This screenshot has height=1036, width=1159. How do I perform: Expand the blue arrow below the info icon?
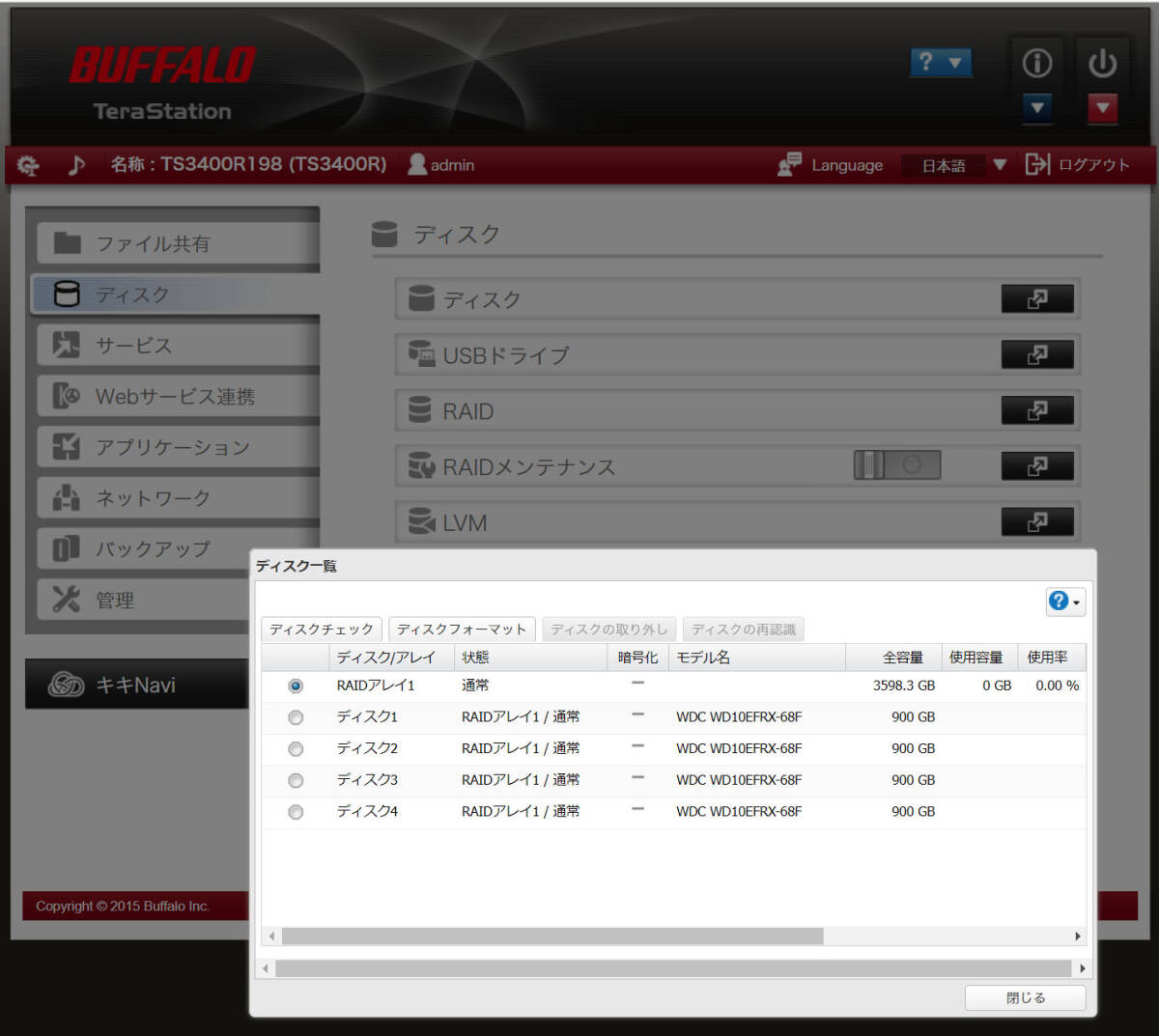(x=1037, y=108)
